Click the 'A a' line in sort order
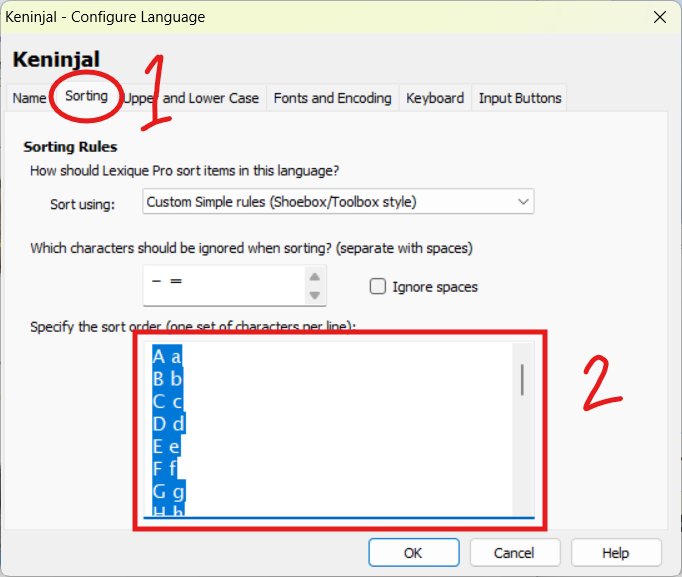 (167, 356)
